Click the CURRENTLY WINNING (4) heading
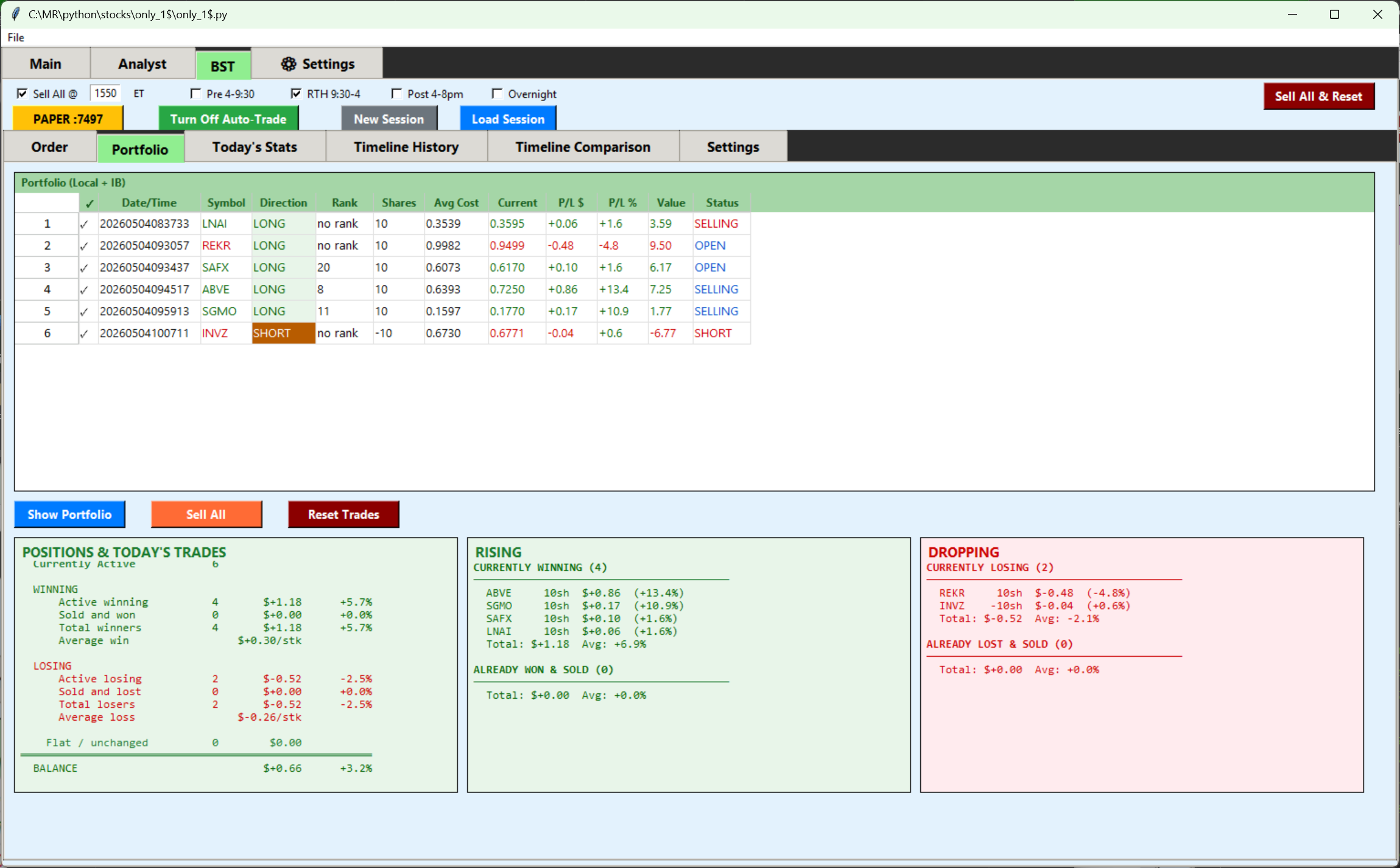The height and width of the screenshot is (868, 1400). click(x=540, y=567)
